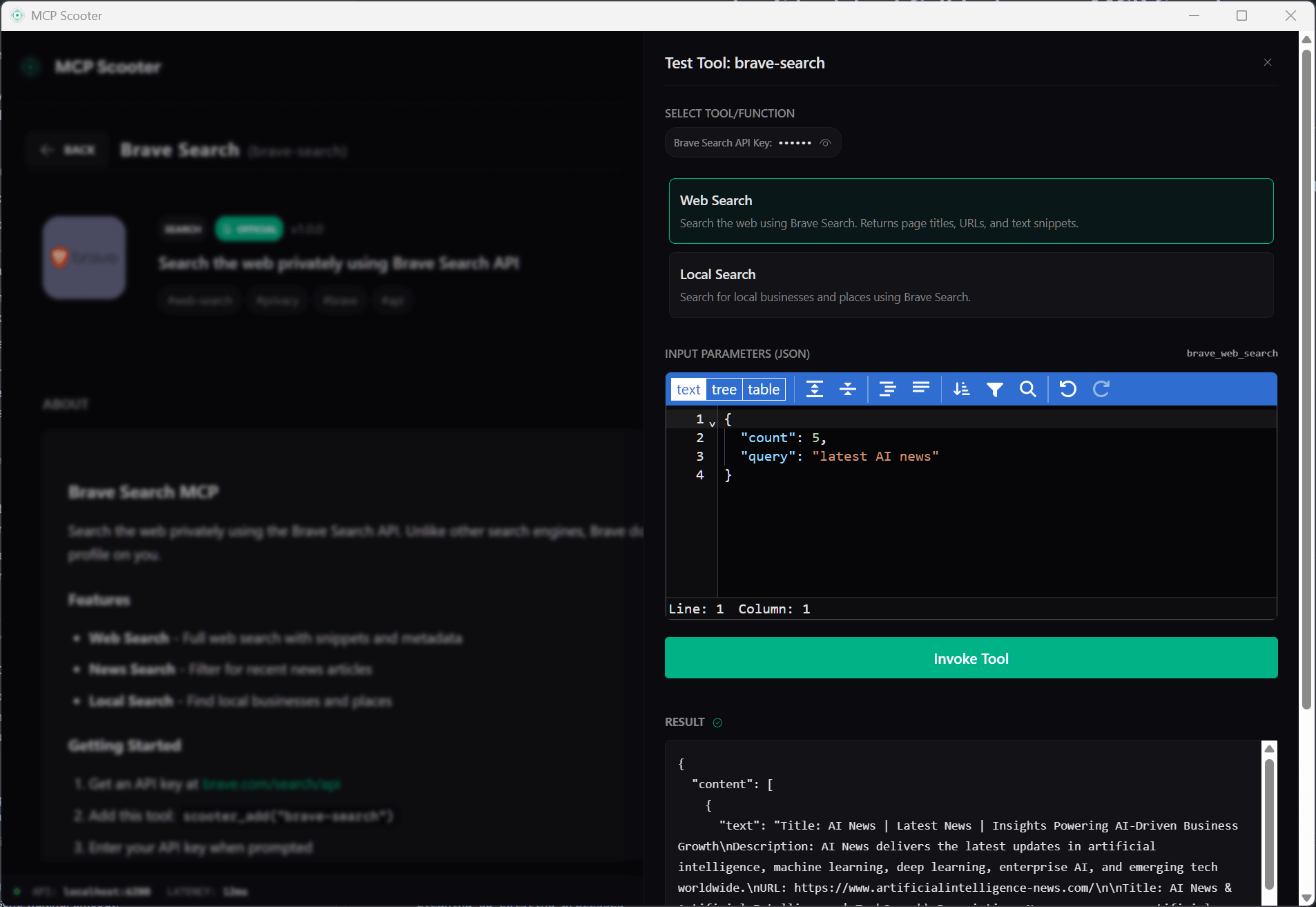Format JSON with indentation icon
Image resolution: width=1316 pixels, height=907 pixels.
[x=888, y=389]
